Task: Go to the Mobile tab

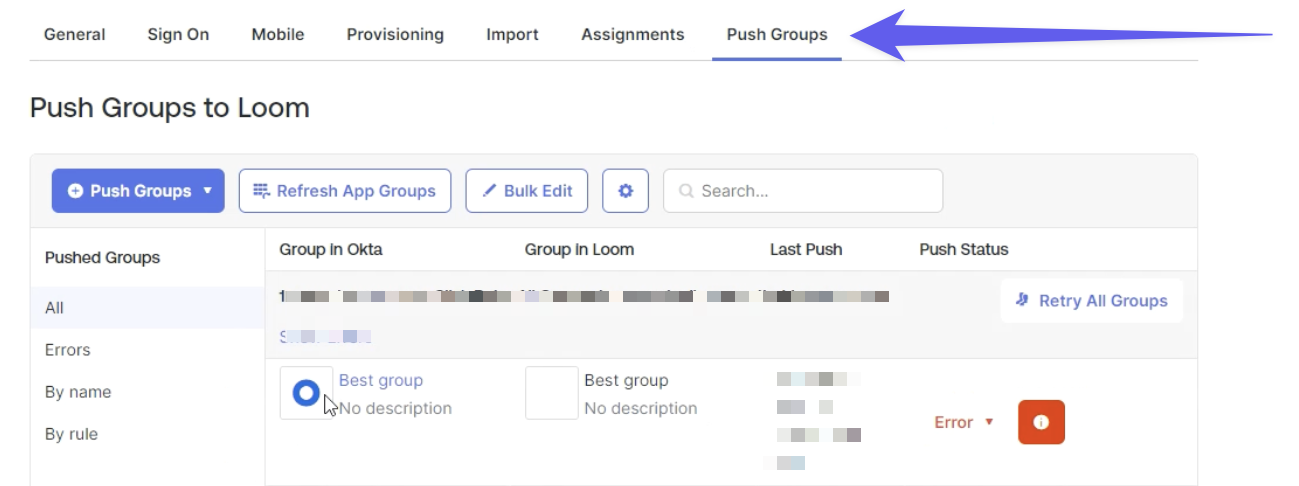Action: [x=278, y=34]
